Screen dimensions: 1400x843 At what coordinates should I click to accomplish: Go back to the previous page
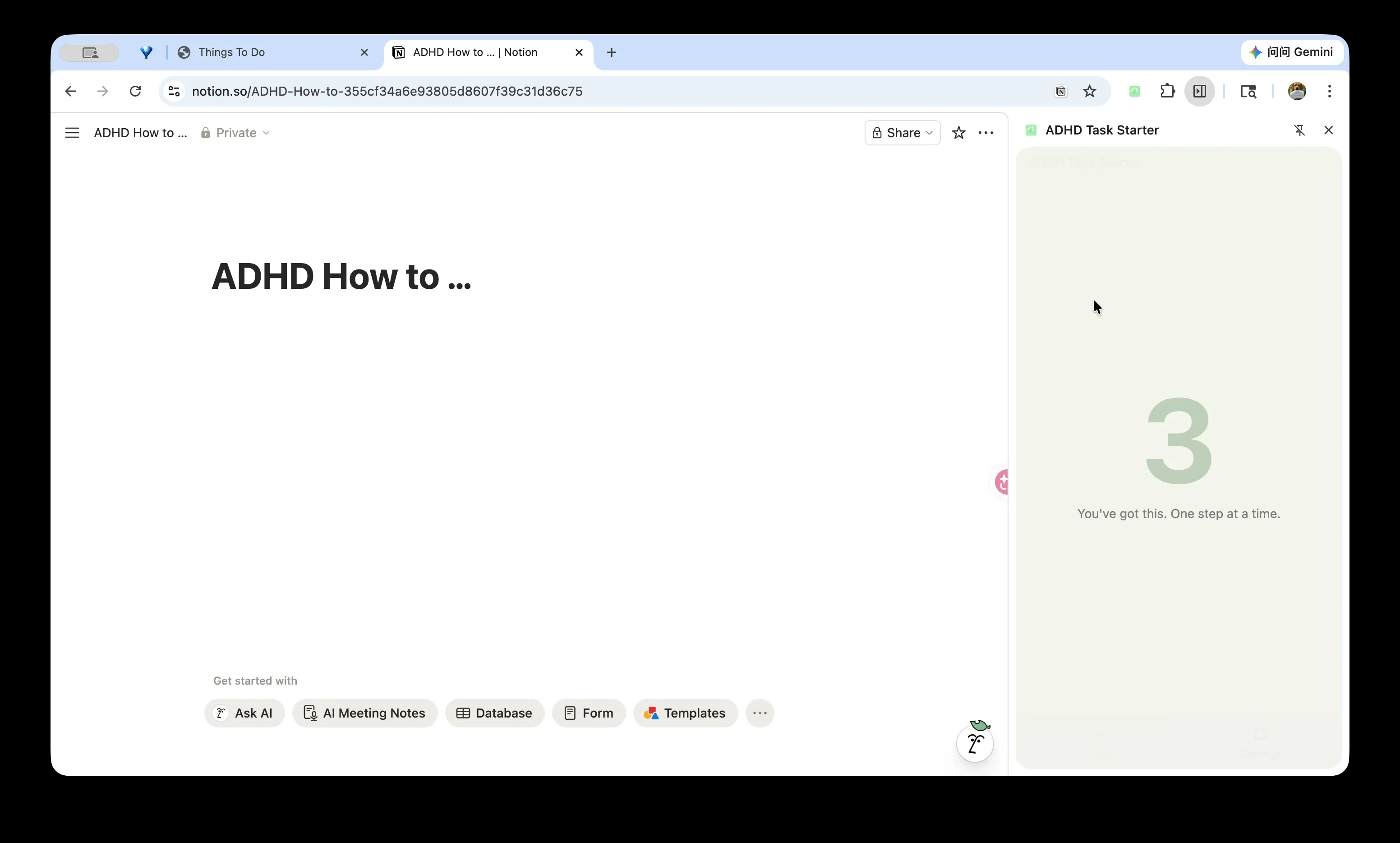(x=70, y=92)
